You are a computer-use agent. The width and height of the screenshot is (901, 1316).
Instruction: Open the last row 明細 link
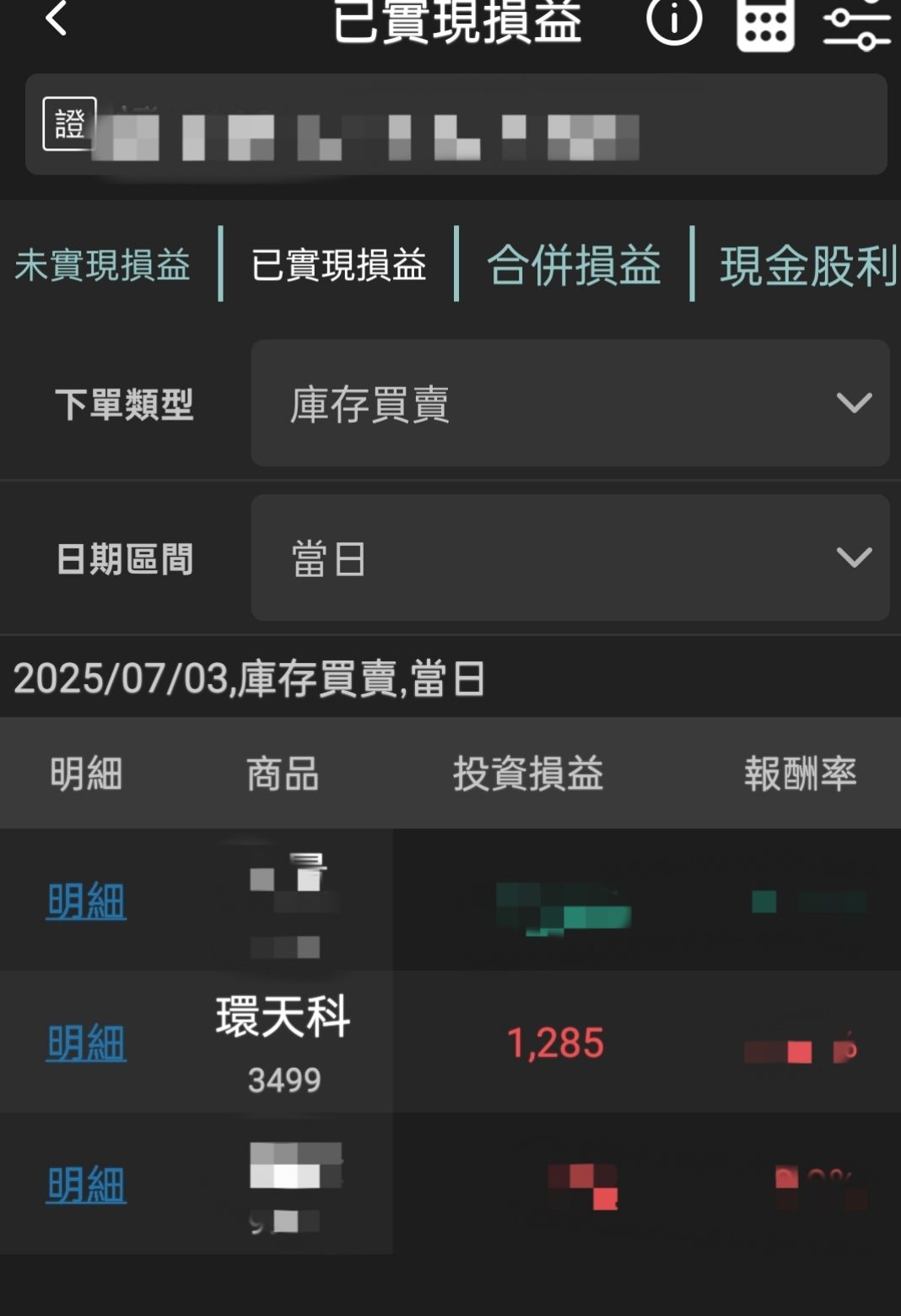(86, 1184)
